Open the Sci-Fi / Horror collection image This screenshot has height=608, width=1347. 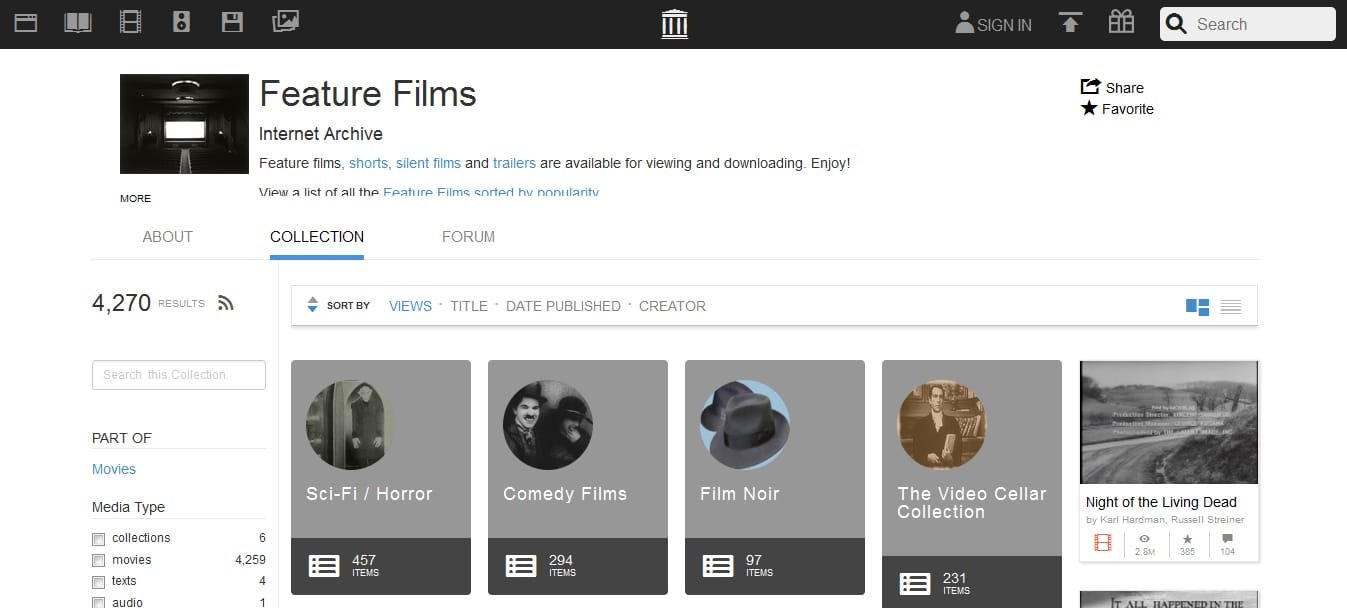click(350, 425)
